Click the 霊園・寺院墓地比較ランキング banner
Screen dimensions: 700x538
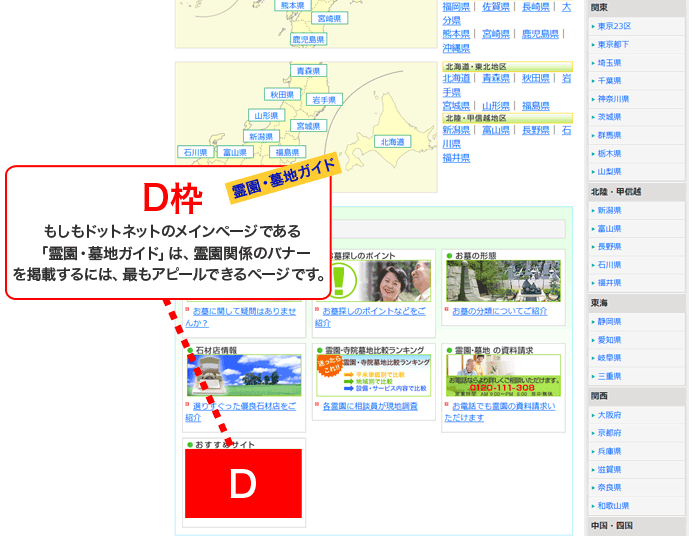coord(374,375)
